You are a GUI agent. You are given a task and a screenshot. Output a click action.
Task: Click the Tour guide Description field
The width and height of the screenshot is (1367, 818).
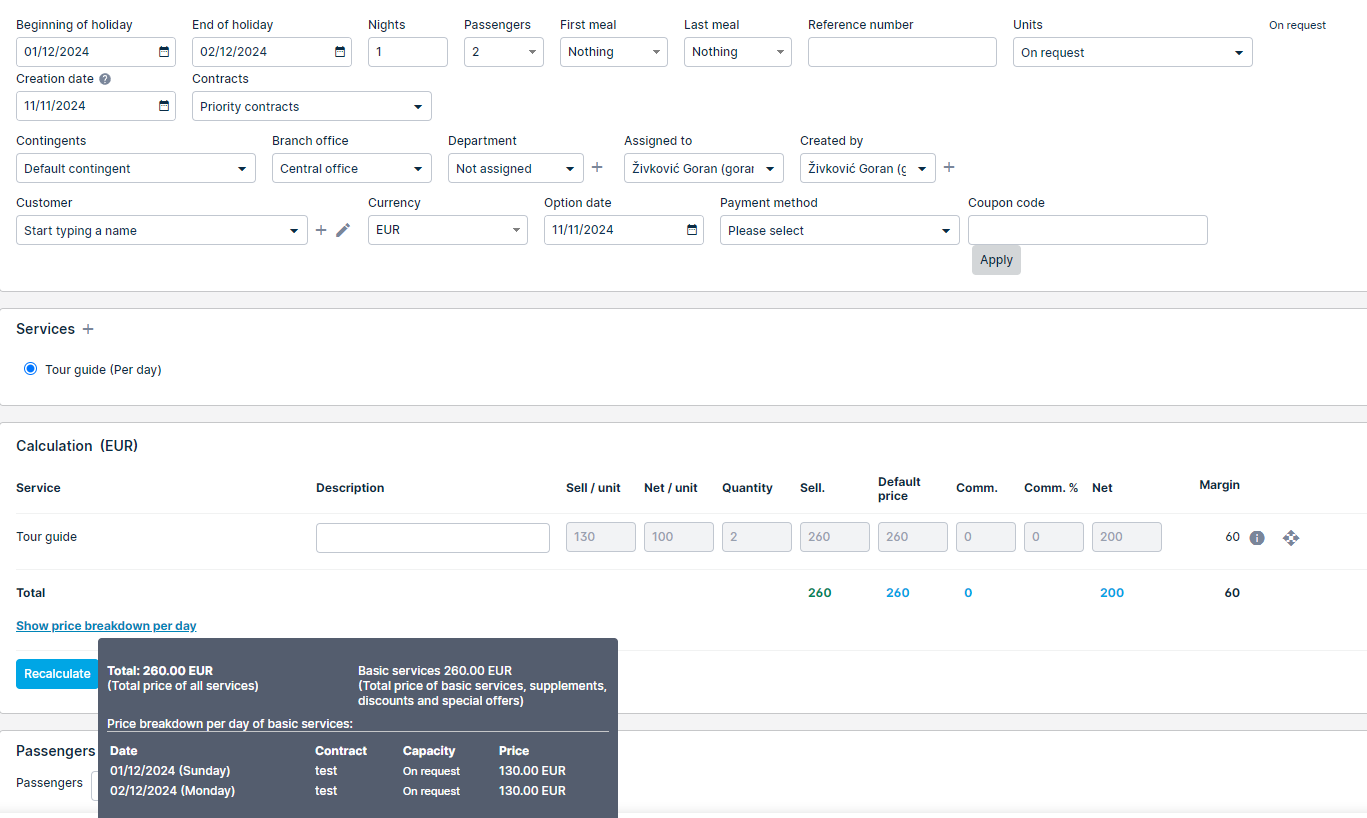coord(433,538)
